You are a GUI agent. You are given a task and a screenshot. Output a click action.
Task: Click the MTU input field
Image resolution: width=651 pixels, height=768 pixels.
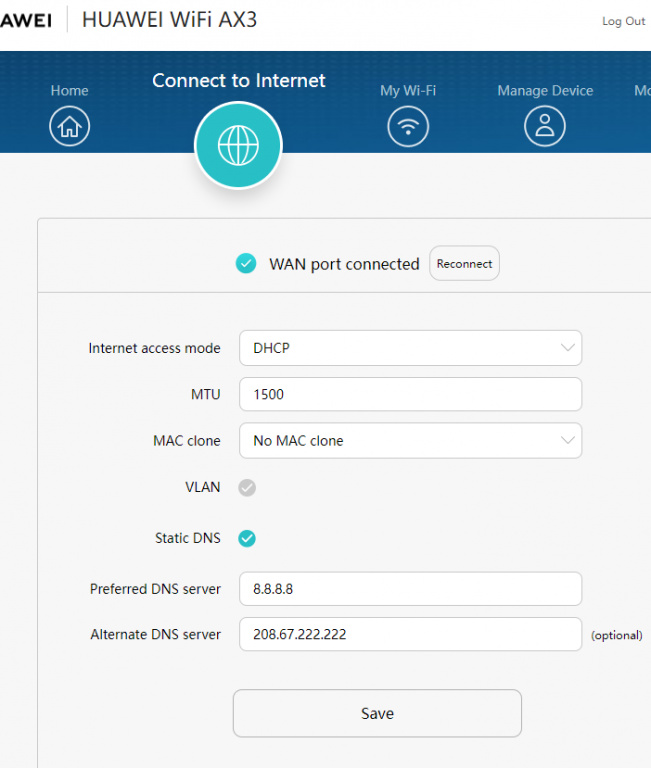tap(410, 395)
